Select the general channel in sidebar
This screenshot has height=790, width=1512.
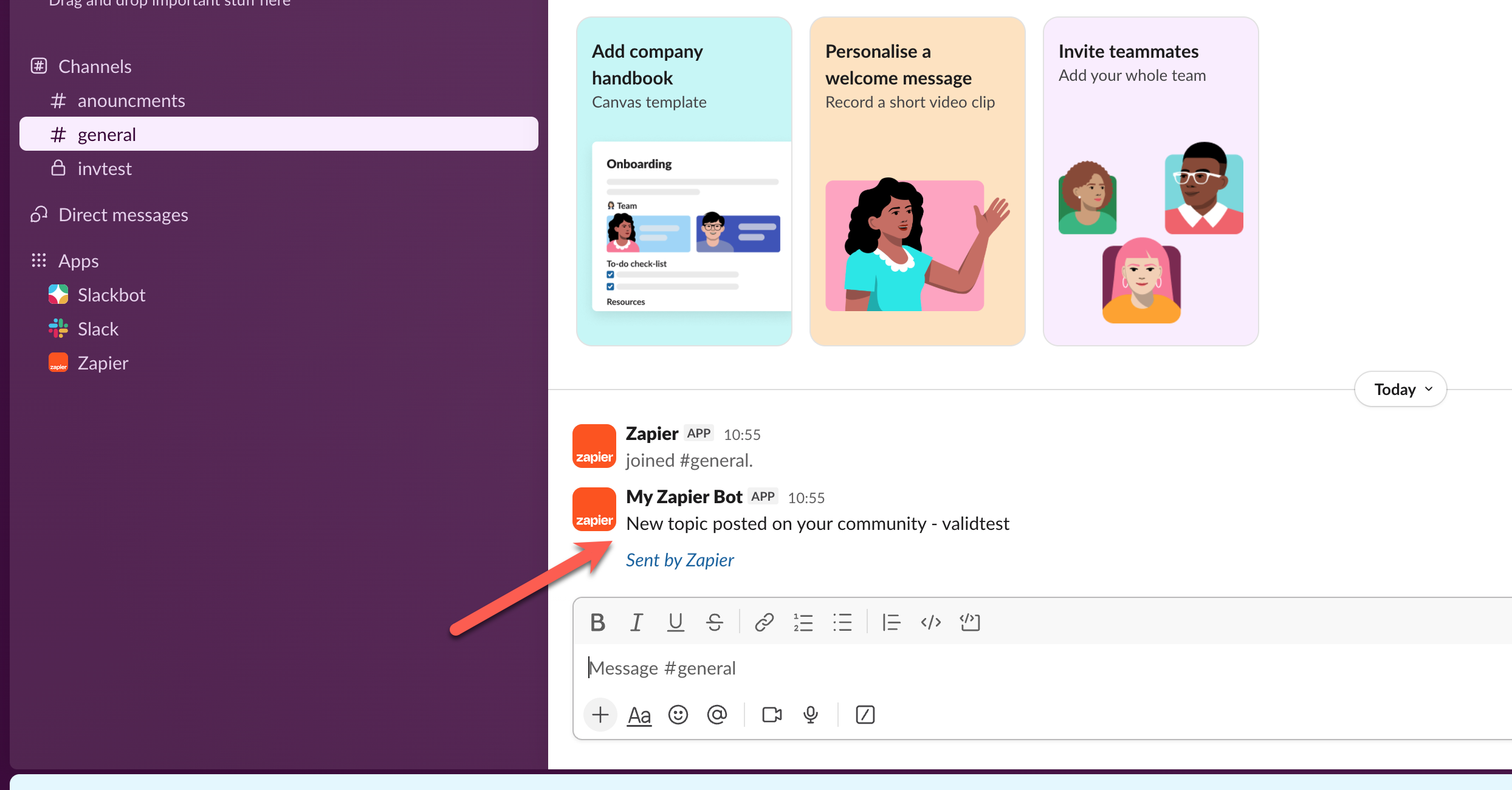(x=278, y=134)
